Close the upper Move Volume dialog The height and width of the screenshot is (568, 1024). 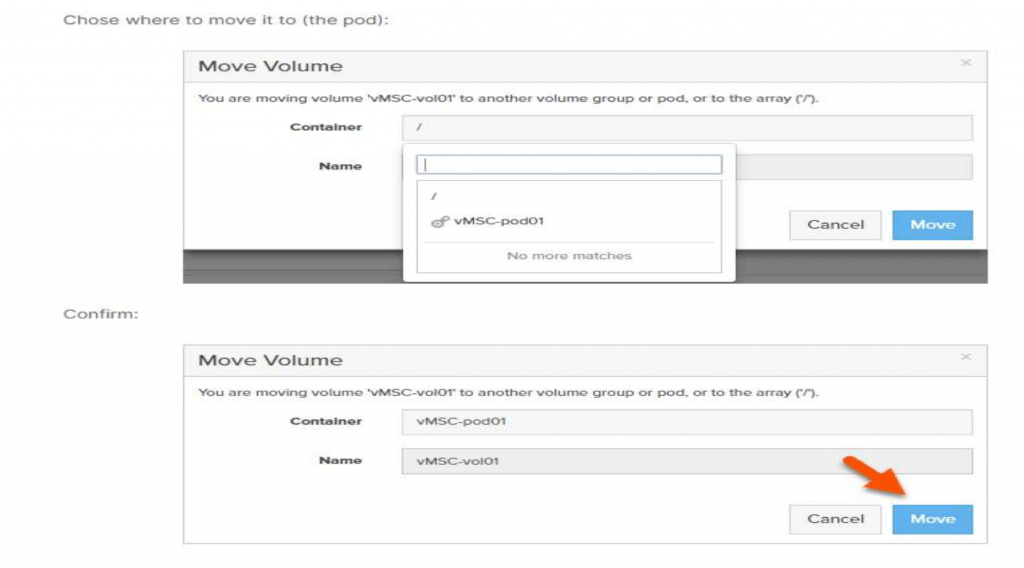tap(966, 63)
